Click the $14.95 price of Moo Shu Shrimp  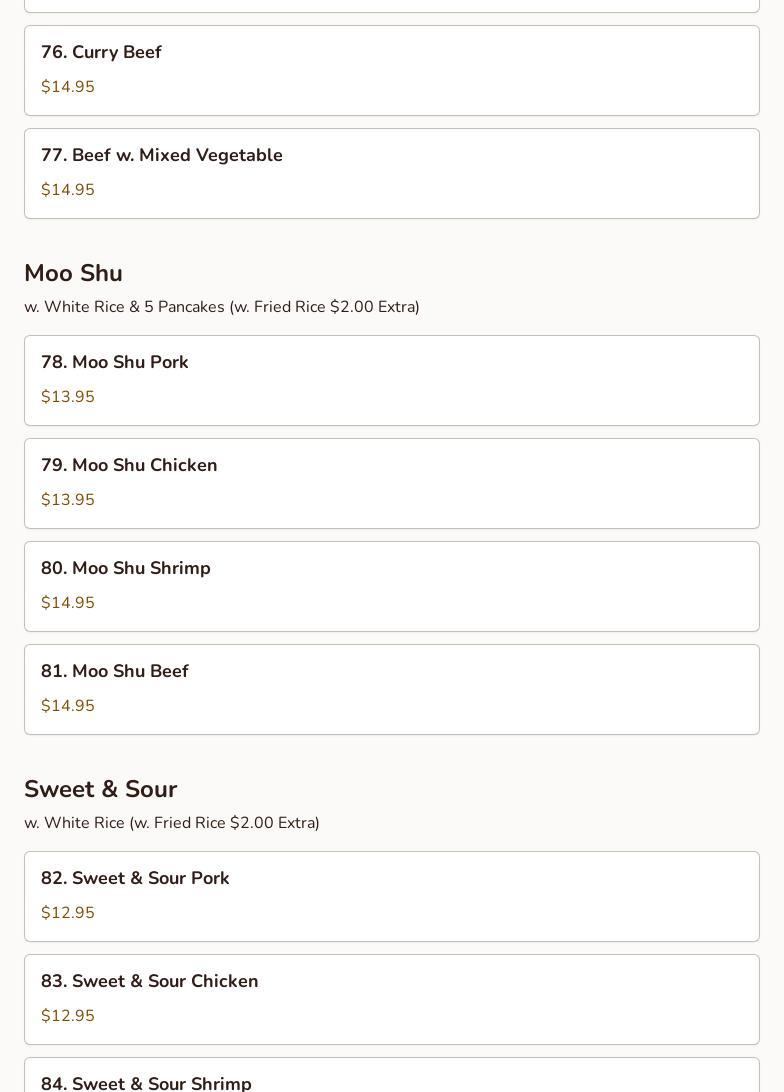(68, 603)
